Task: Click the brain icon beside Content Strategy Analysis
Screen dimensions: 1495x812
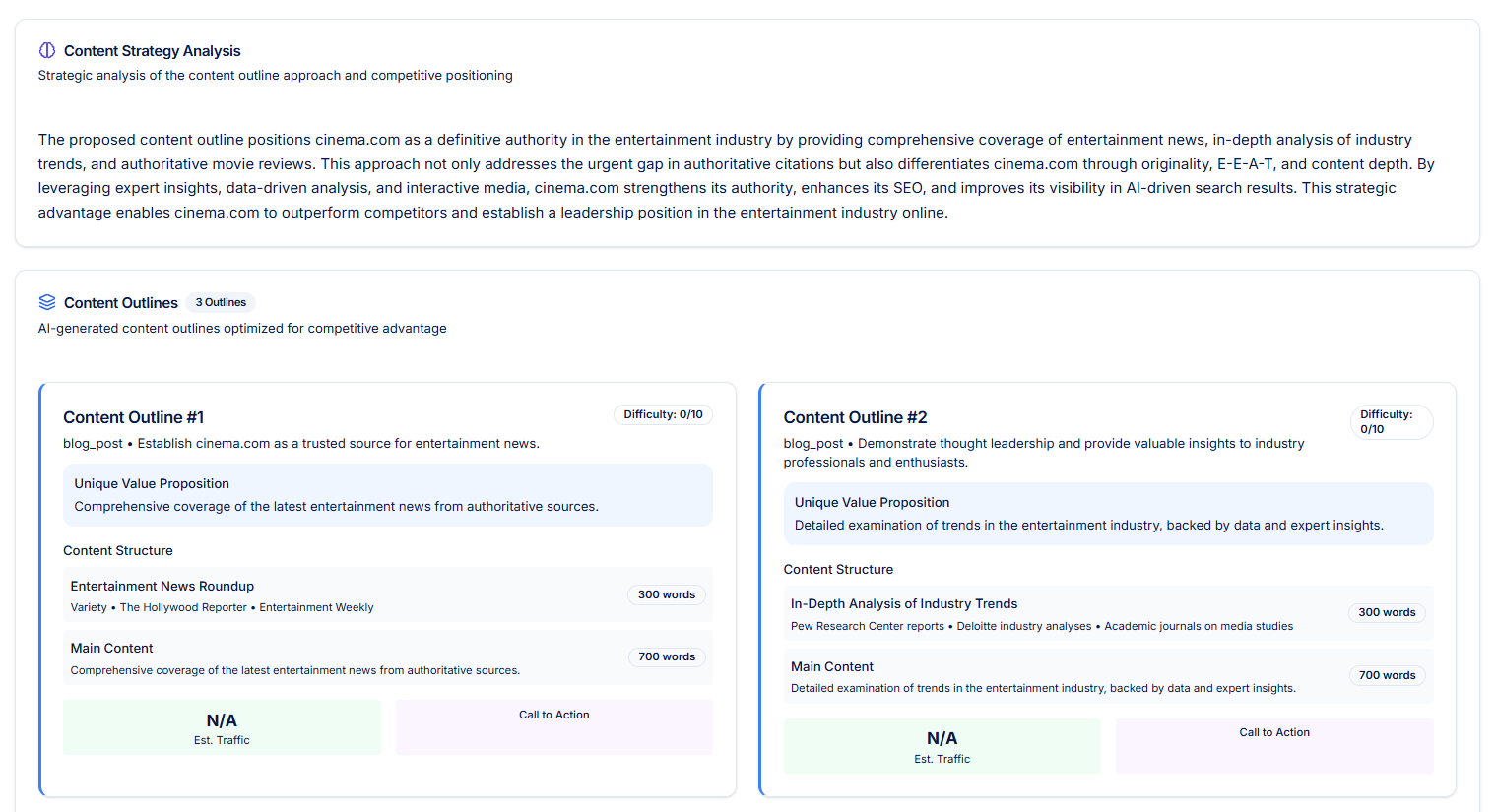Action: tap(47, 50)
